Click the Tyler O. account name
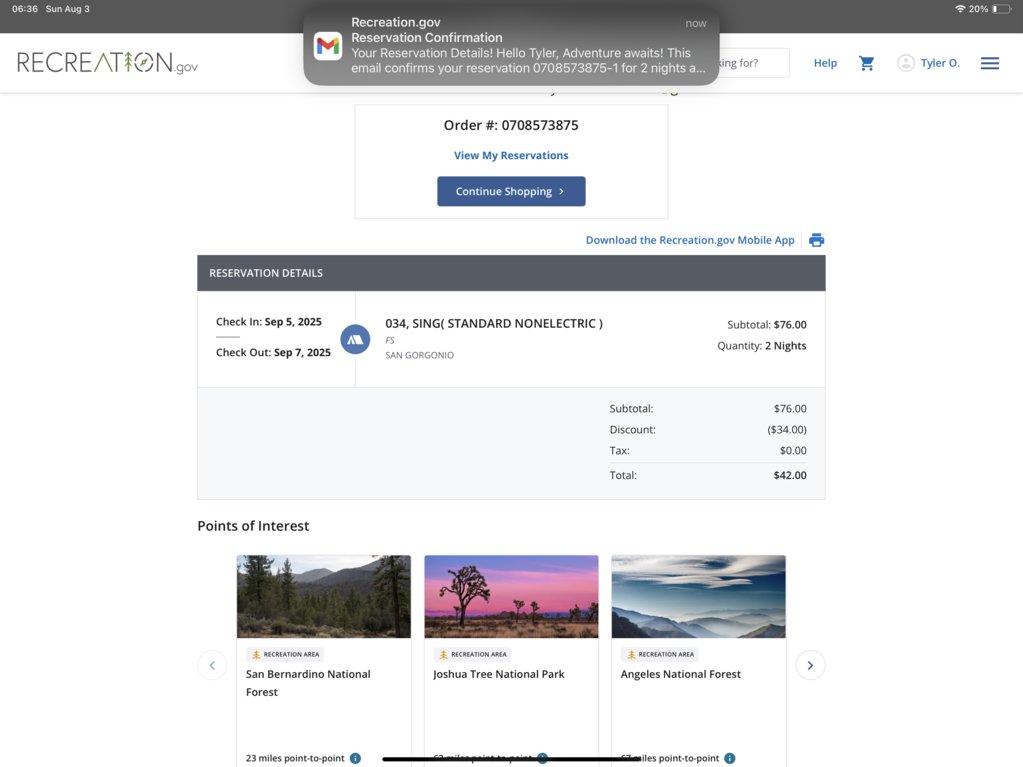 point(940,63)
